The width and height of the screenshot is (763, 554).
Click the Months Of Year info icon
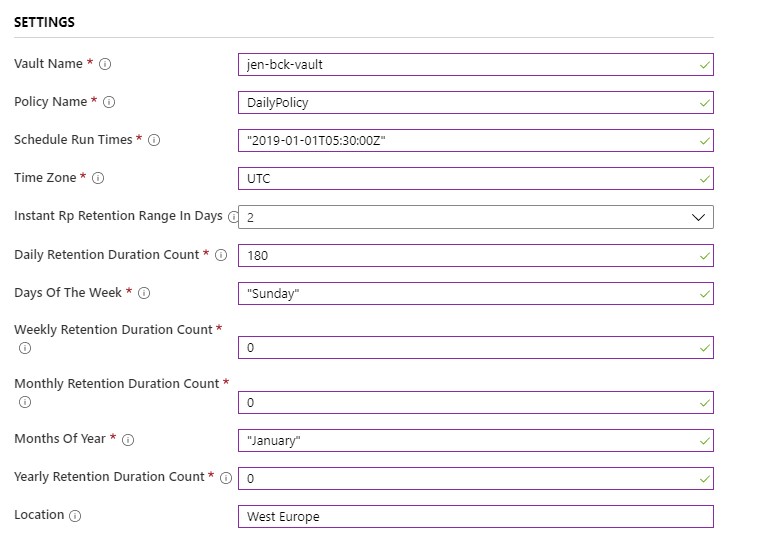click(x=128, y=440)
